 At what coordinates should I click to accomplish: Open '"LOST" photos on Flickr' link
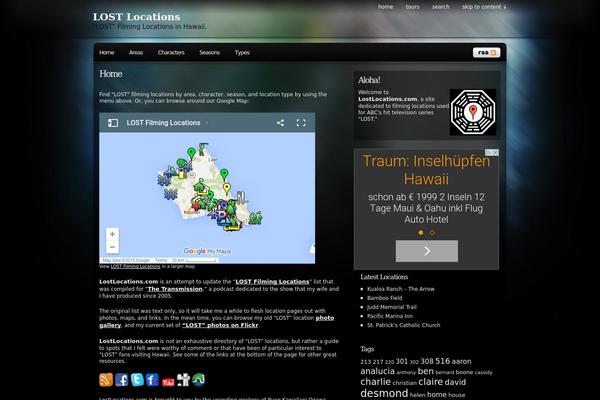(x=220, y=325)
